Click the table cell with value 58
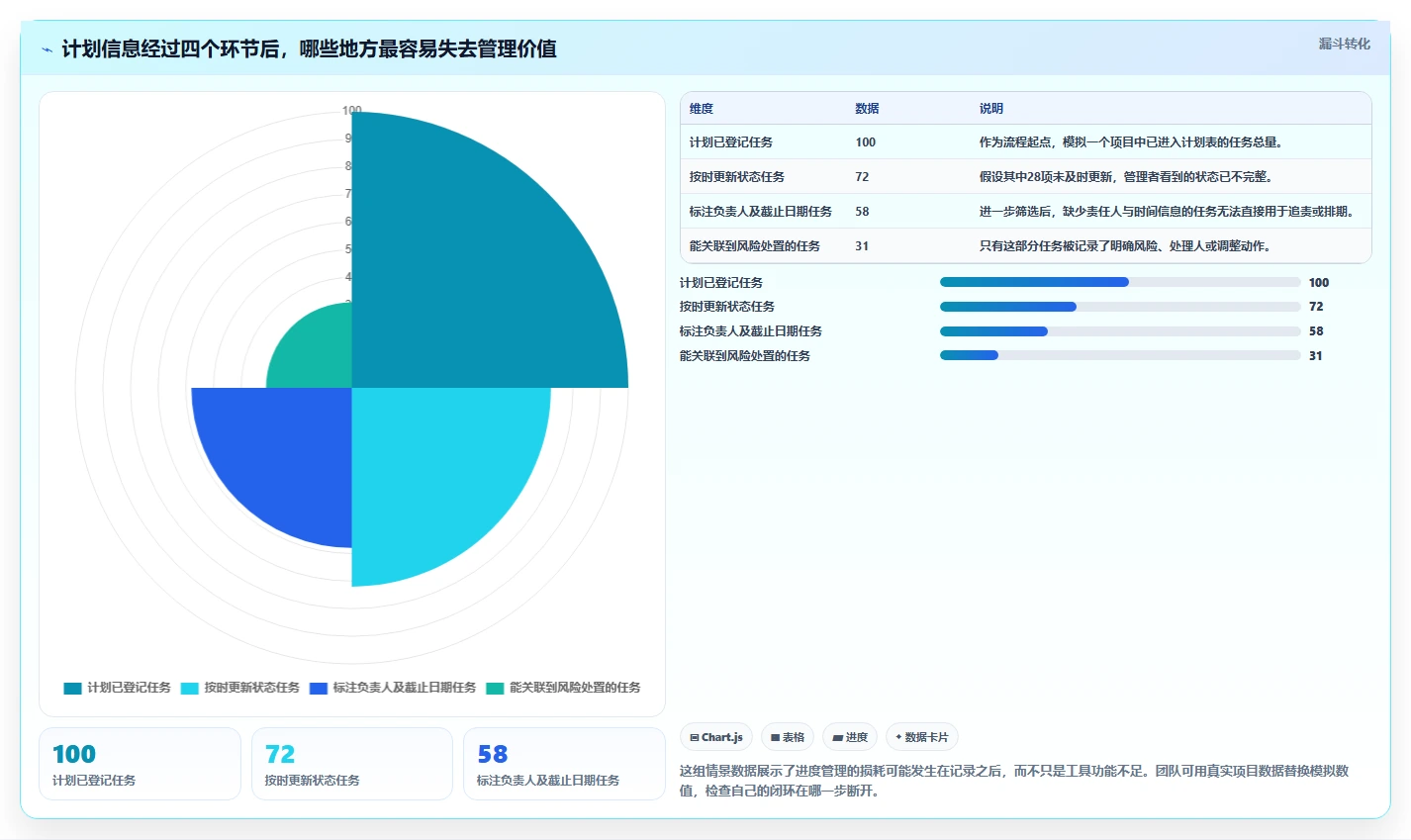The image size is (1411, 840). coord(863,212)
